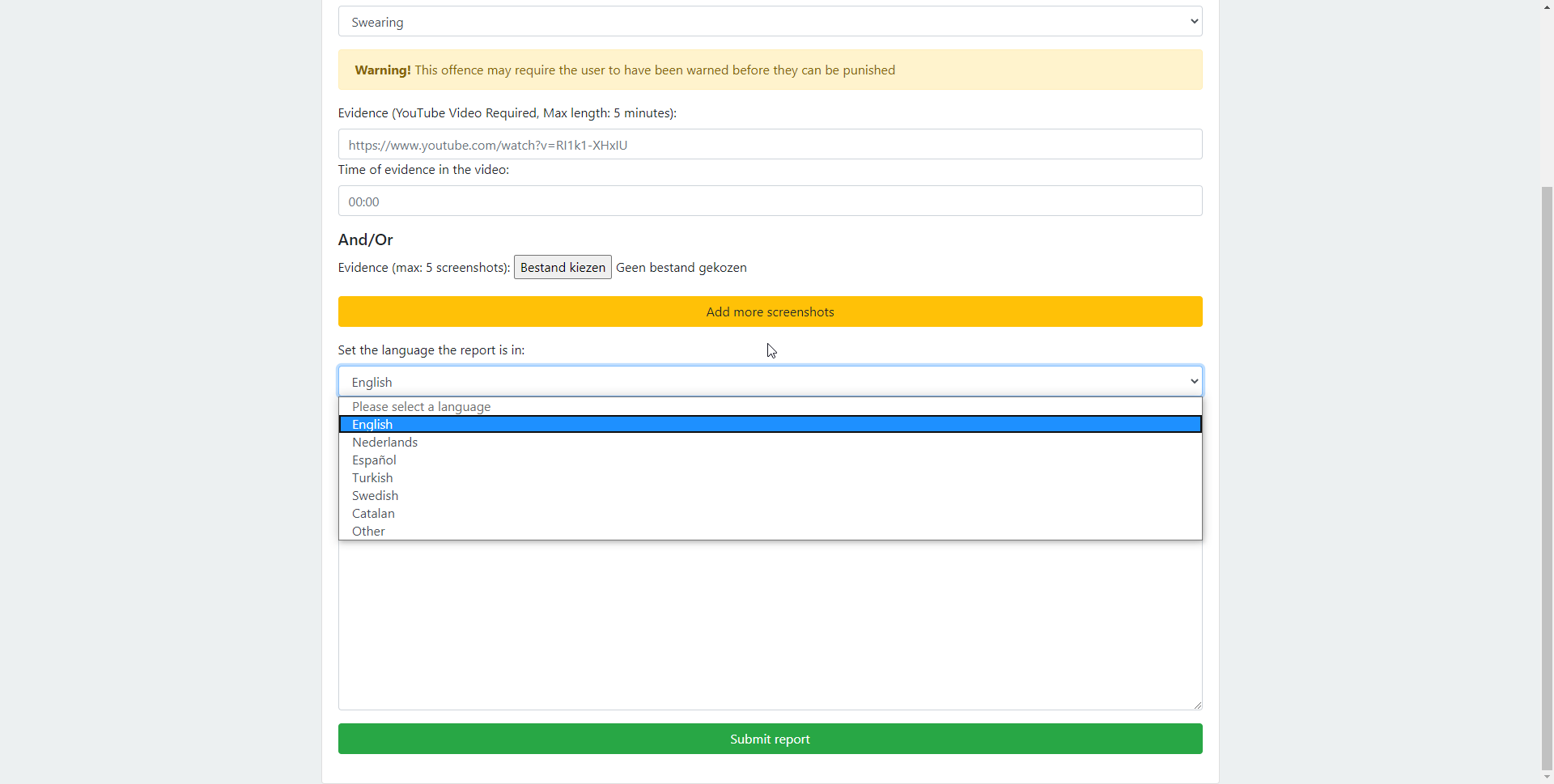This screenshot has width=1554, height=784.
Task: Open the Swearing offence dropdown
Action: (x=770, y=22)
